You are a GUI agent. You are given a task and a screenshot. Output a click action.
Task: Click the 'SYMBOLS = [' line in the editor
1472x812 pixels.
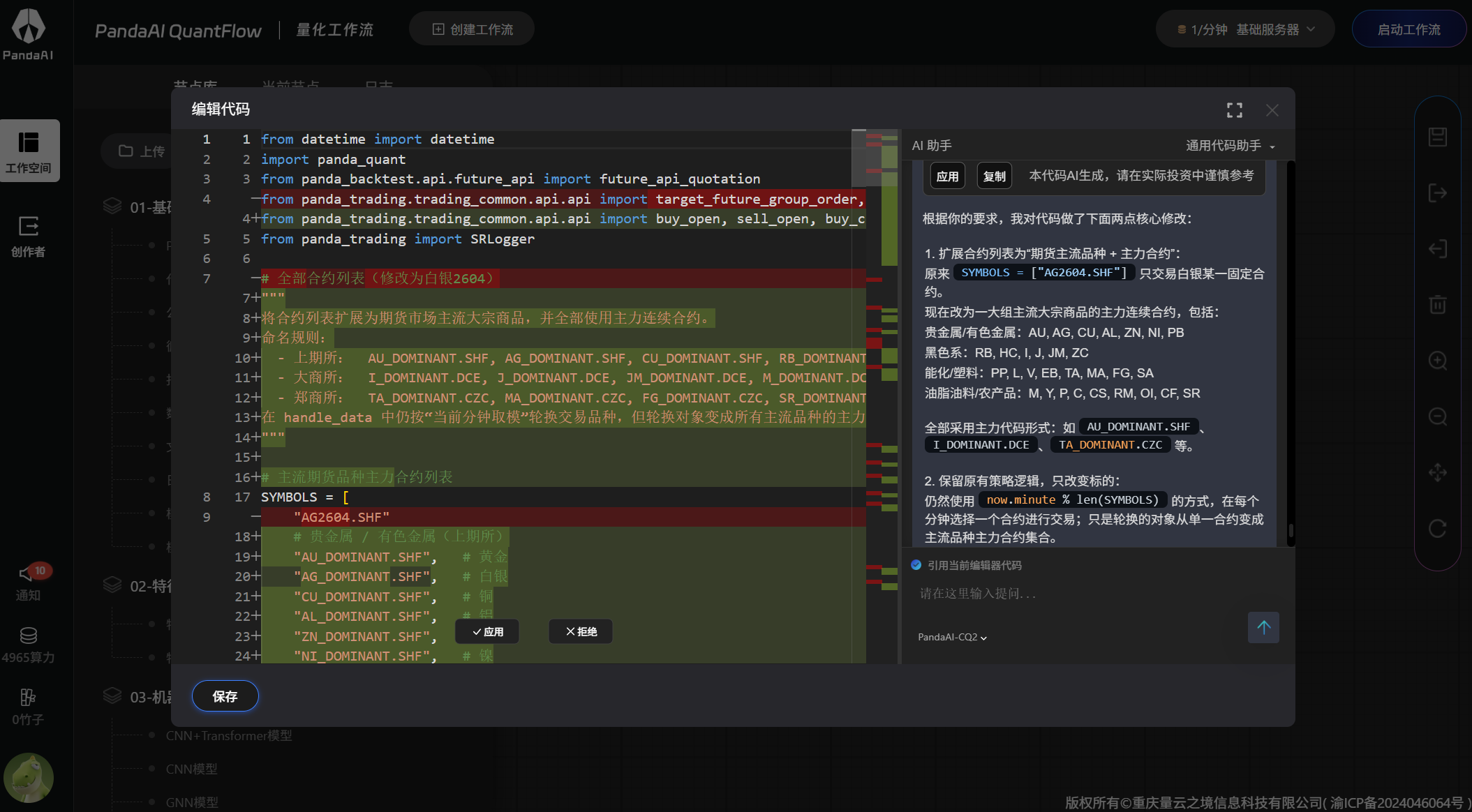click(305, 497)
